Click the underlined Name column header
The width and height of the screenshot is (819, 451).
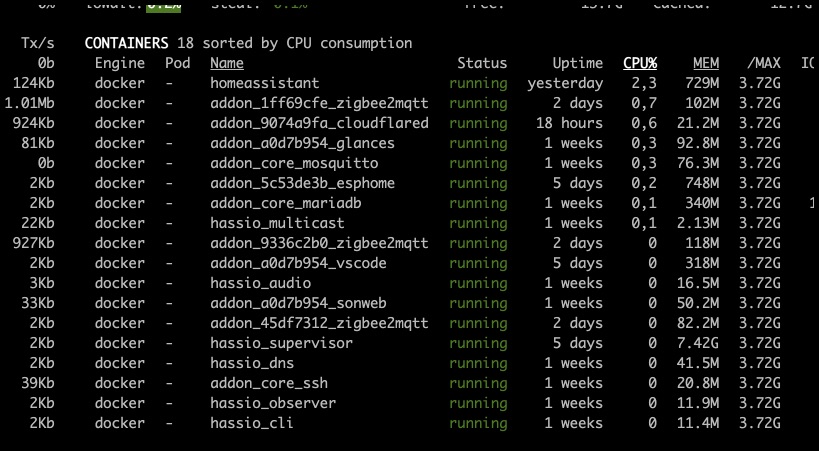[x=227, y=63]
